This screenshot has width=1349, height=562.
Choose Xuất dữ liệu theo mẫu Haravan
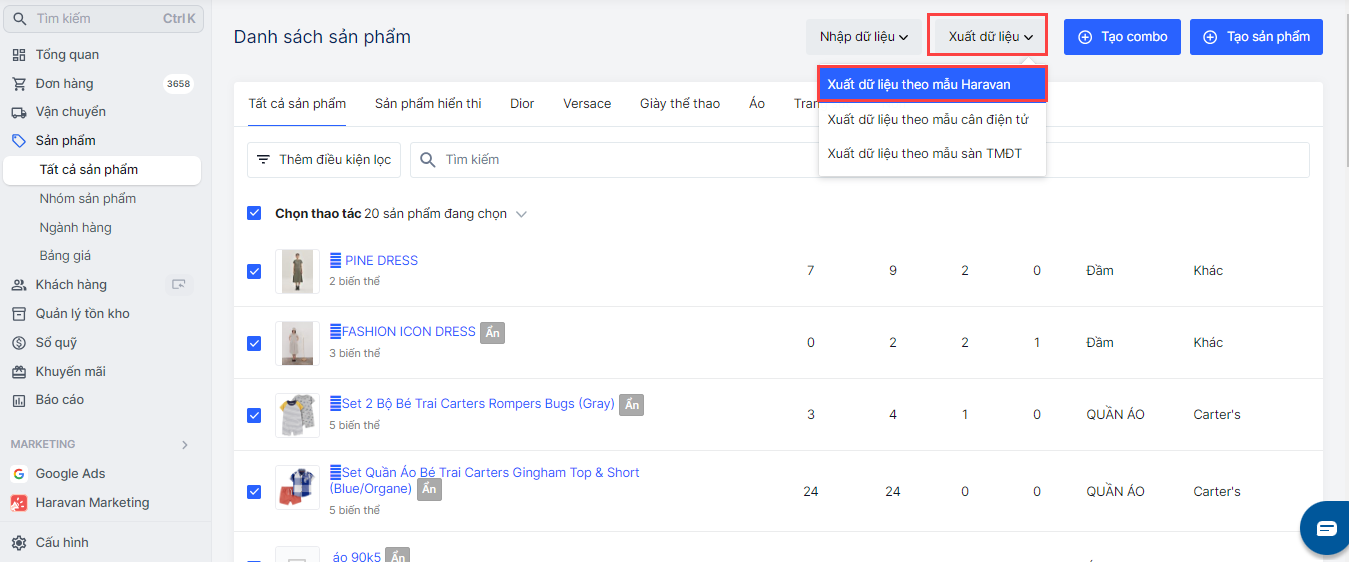[x=932, y=85]
